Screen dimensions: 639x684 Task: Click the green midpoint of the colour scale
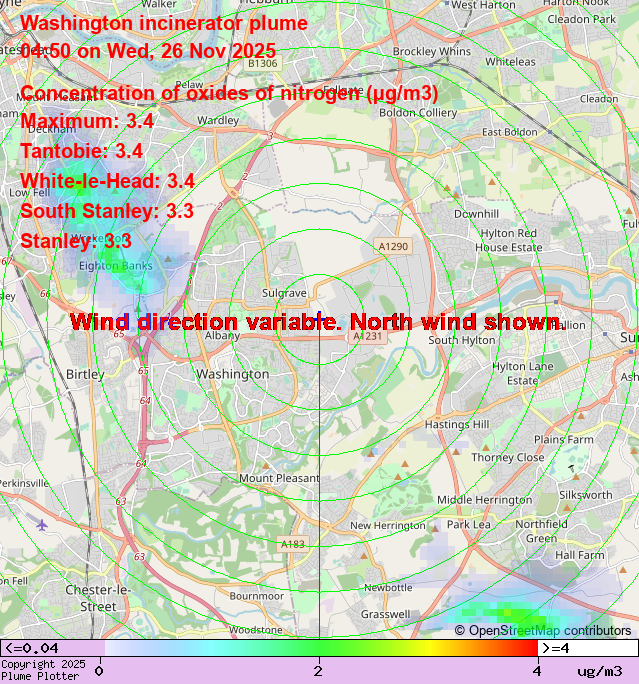tap(318, 648)
